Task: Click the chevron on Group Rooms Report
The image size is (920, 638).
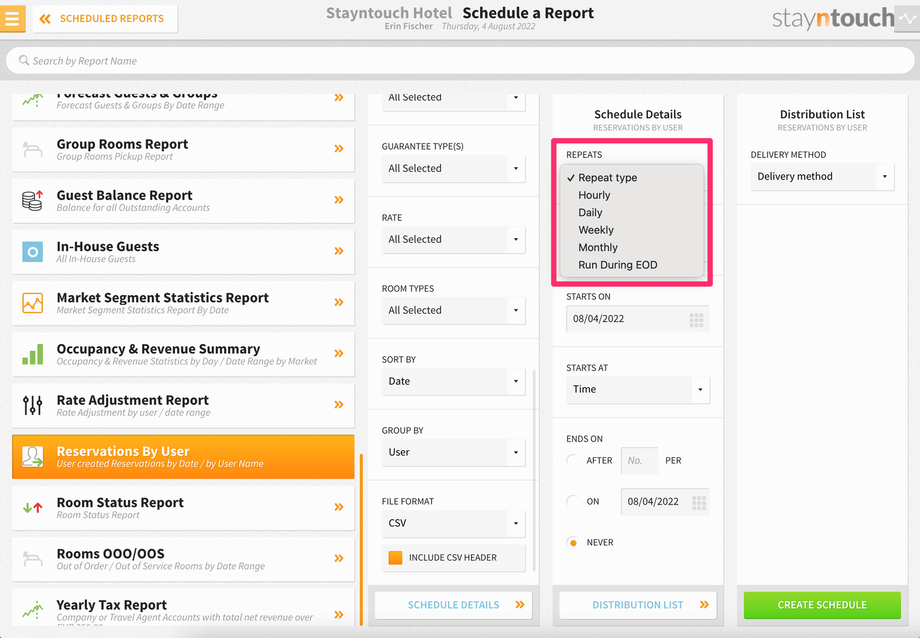Action: 339,148
